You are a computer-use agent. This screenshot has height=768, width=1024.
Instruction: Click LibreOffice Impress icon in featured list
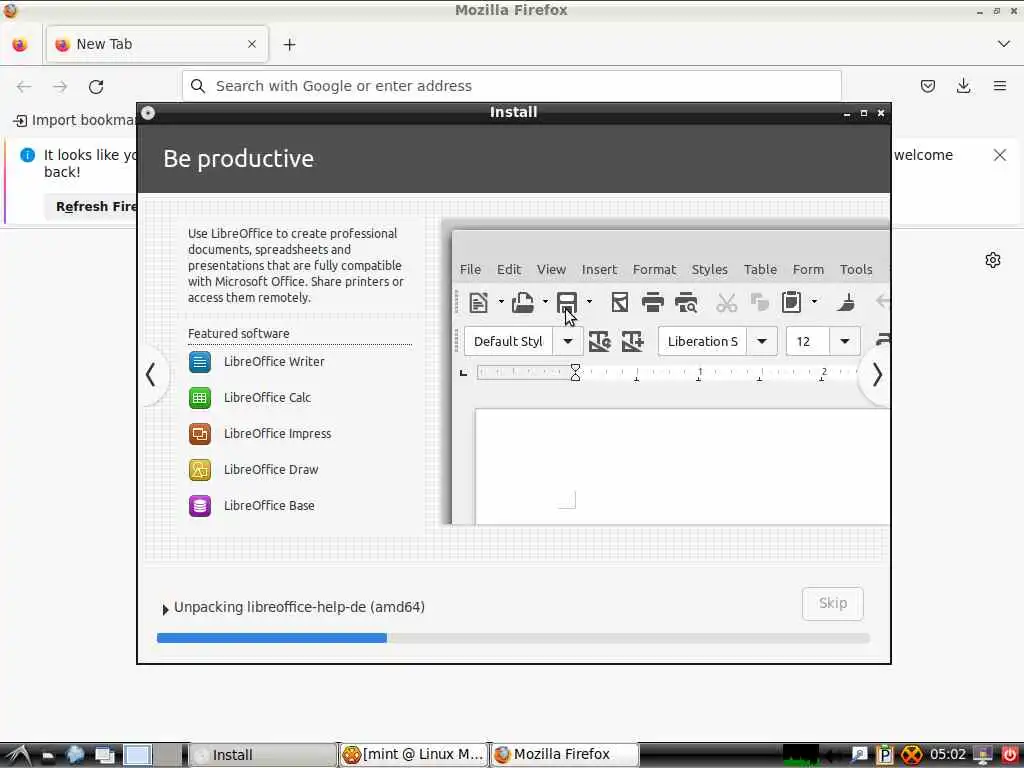(x=200, y=434)
